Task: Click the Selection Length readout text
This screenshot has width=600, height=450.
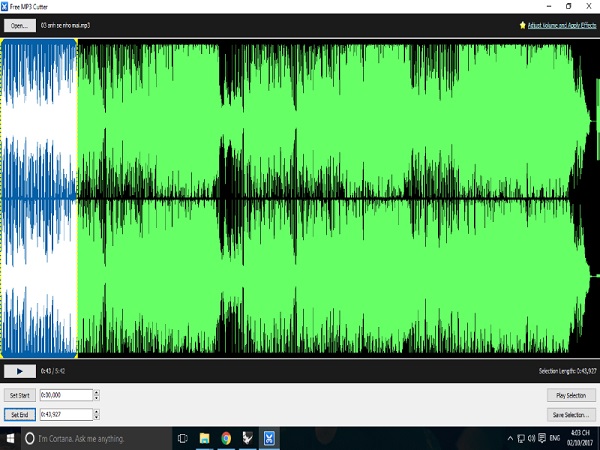Action: pyautogui.click(x=567, y=371)
